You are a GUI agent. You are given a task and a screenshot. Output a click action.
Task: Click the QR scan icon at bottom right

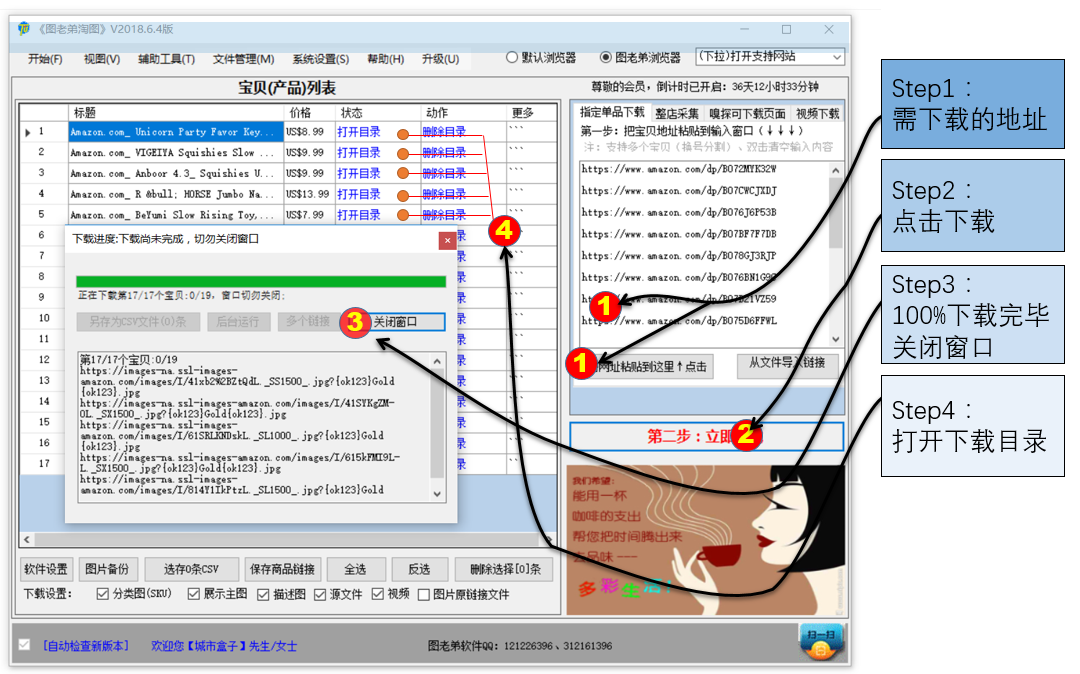(x=820, y=642)
